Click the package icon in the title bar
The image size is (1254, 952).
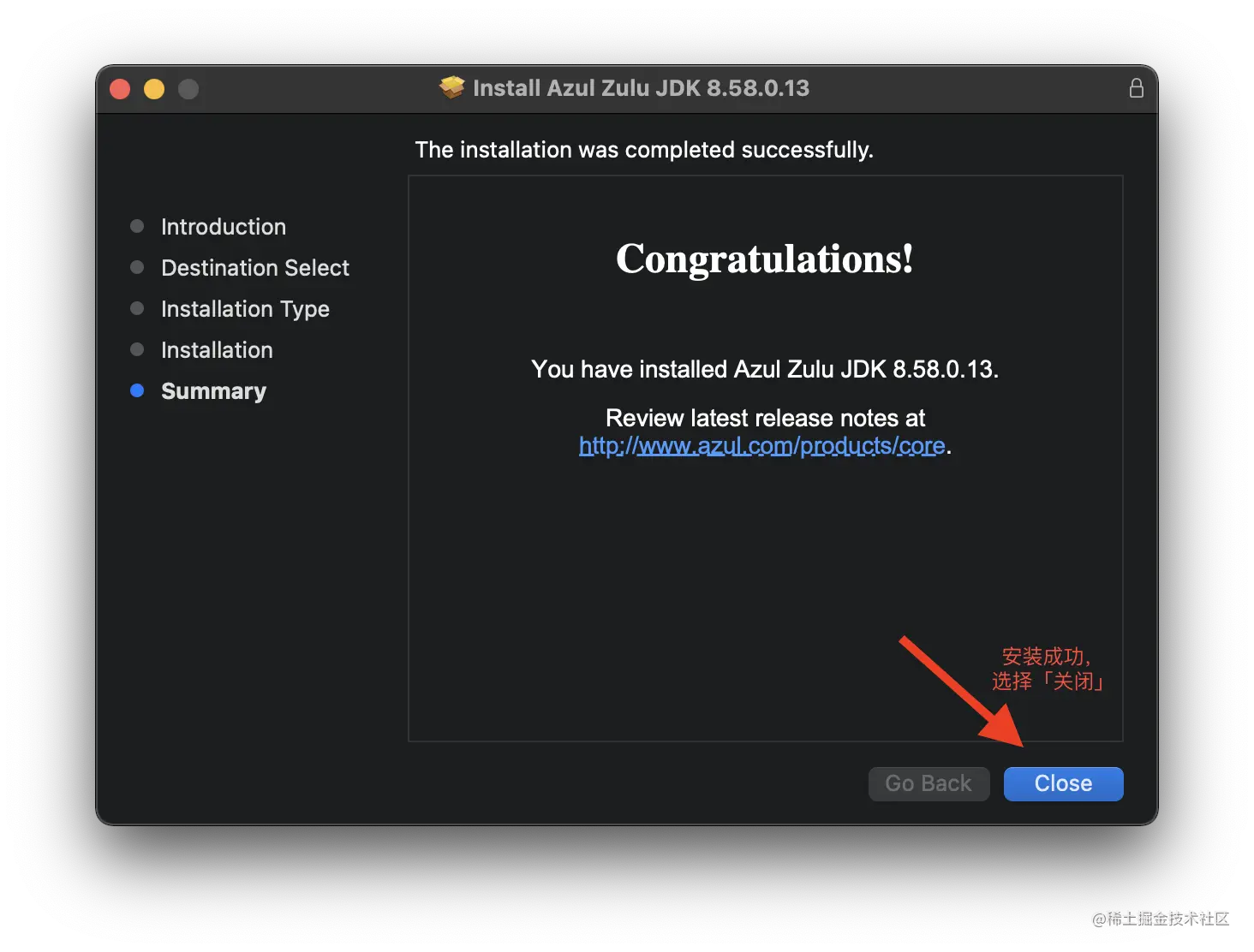(451, 87)
